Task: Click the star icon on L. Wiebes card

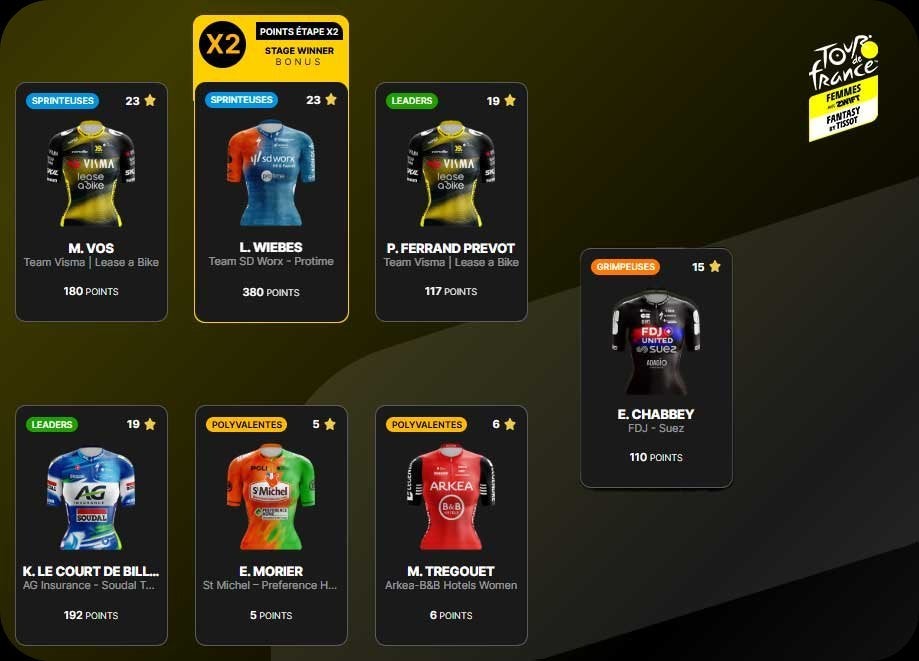Action: pyautogui.click(x=331, y=99)
